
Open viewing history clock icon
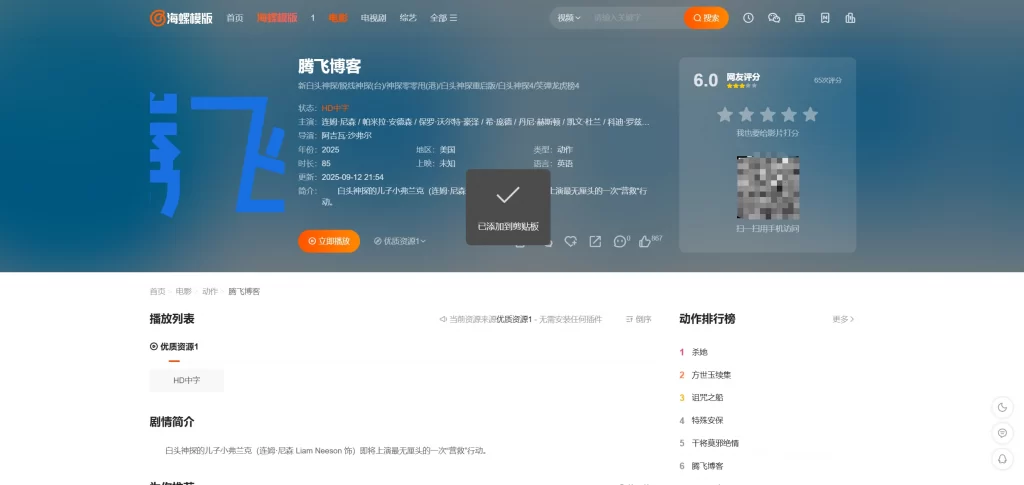coord(748,18)
